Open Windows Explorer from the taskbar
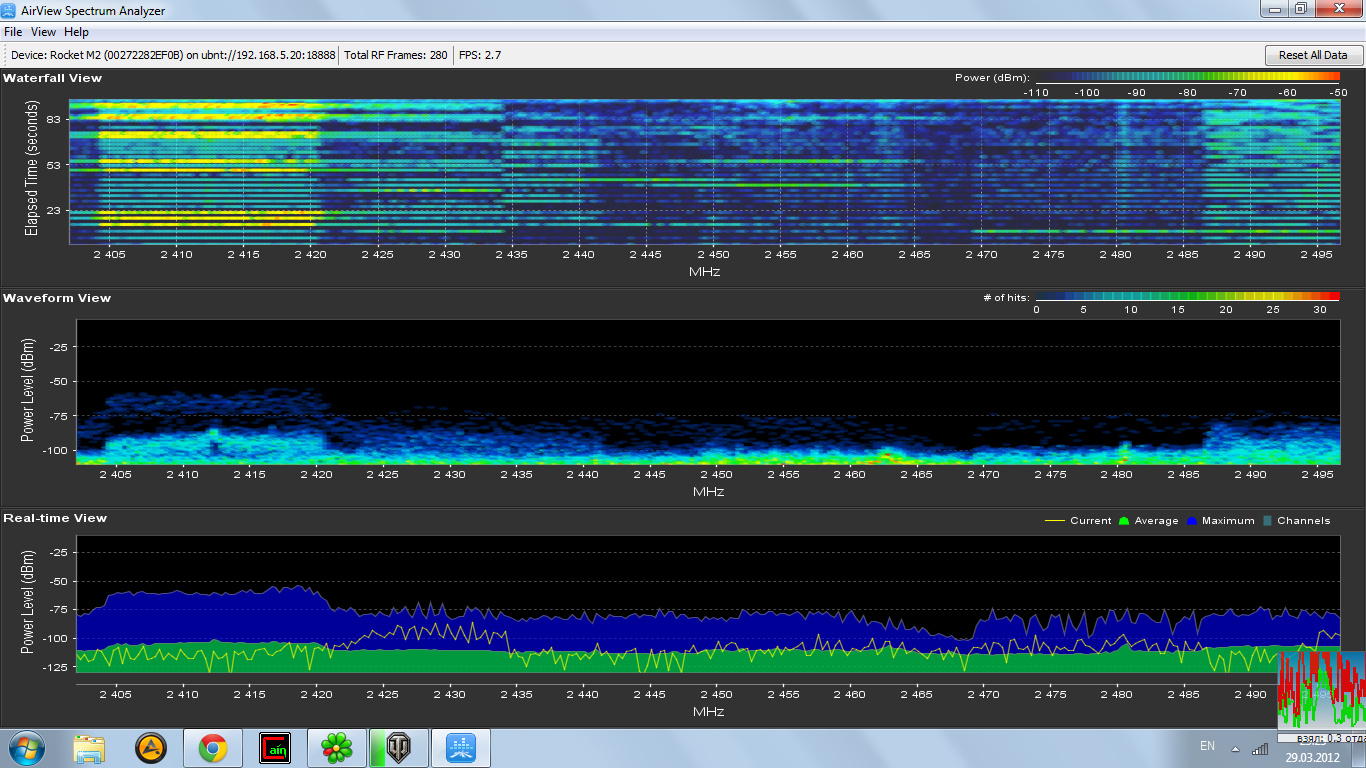The image size is (1366, 768). click(x=89, y=747)
